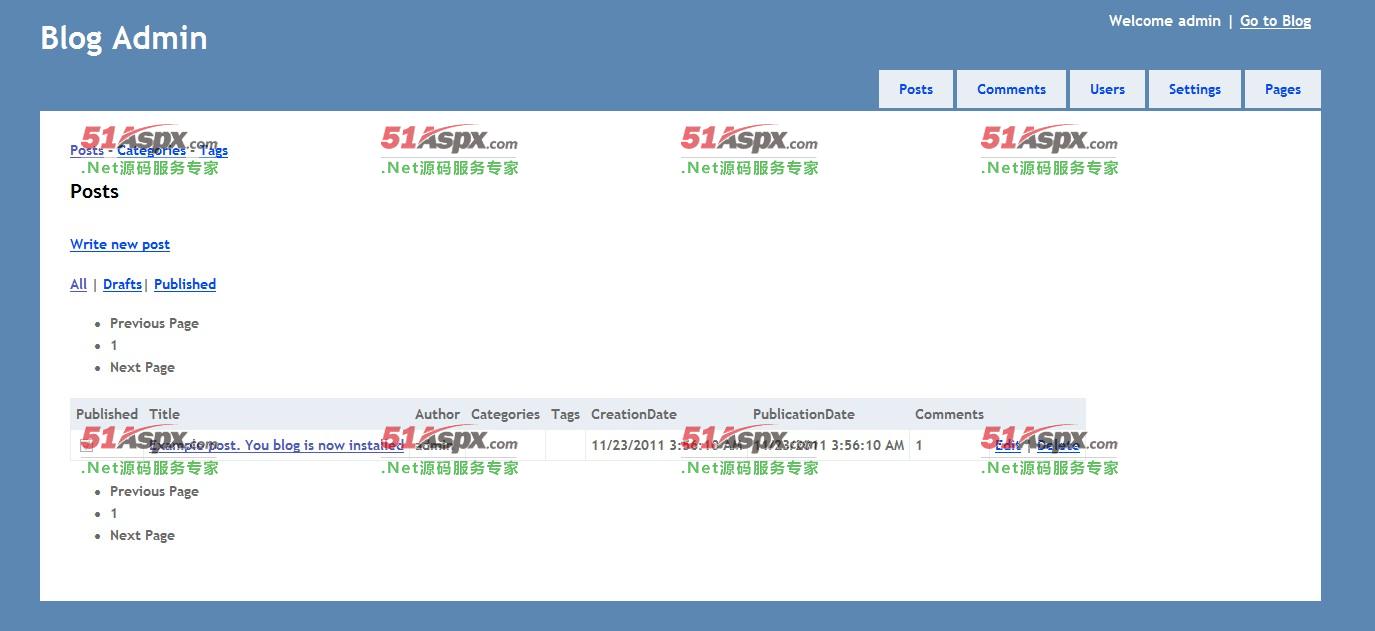1375x631 pixels.
Task: Select page 1 below the table
Action: click(x=114, y=513)
